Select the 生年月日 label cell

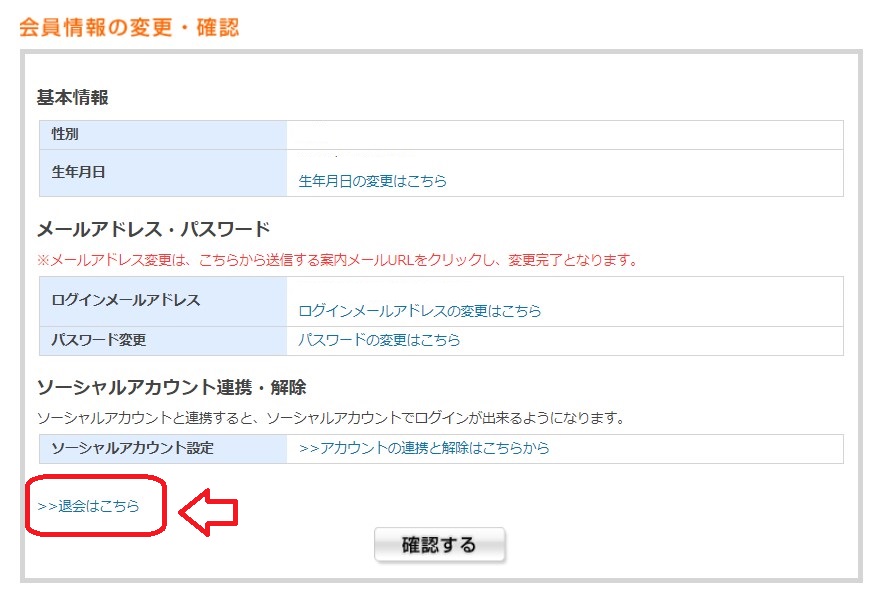[163, 172]
